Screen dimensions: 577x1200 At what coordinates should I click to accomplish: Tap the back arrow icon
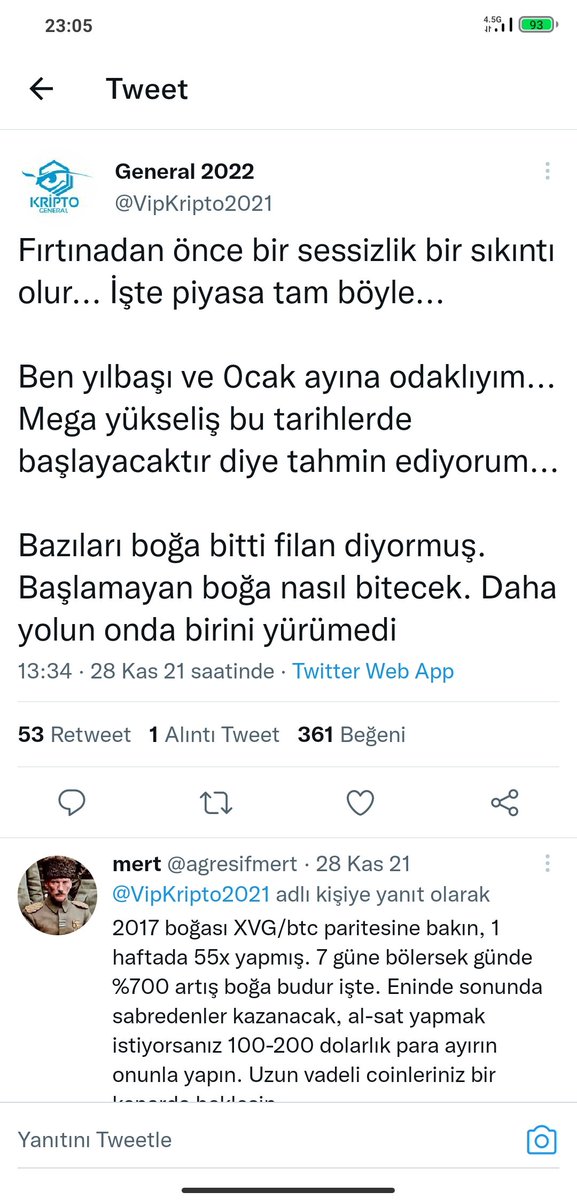pos(41,89)
